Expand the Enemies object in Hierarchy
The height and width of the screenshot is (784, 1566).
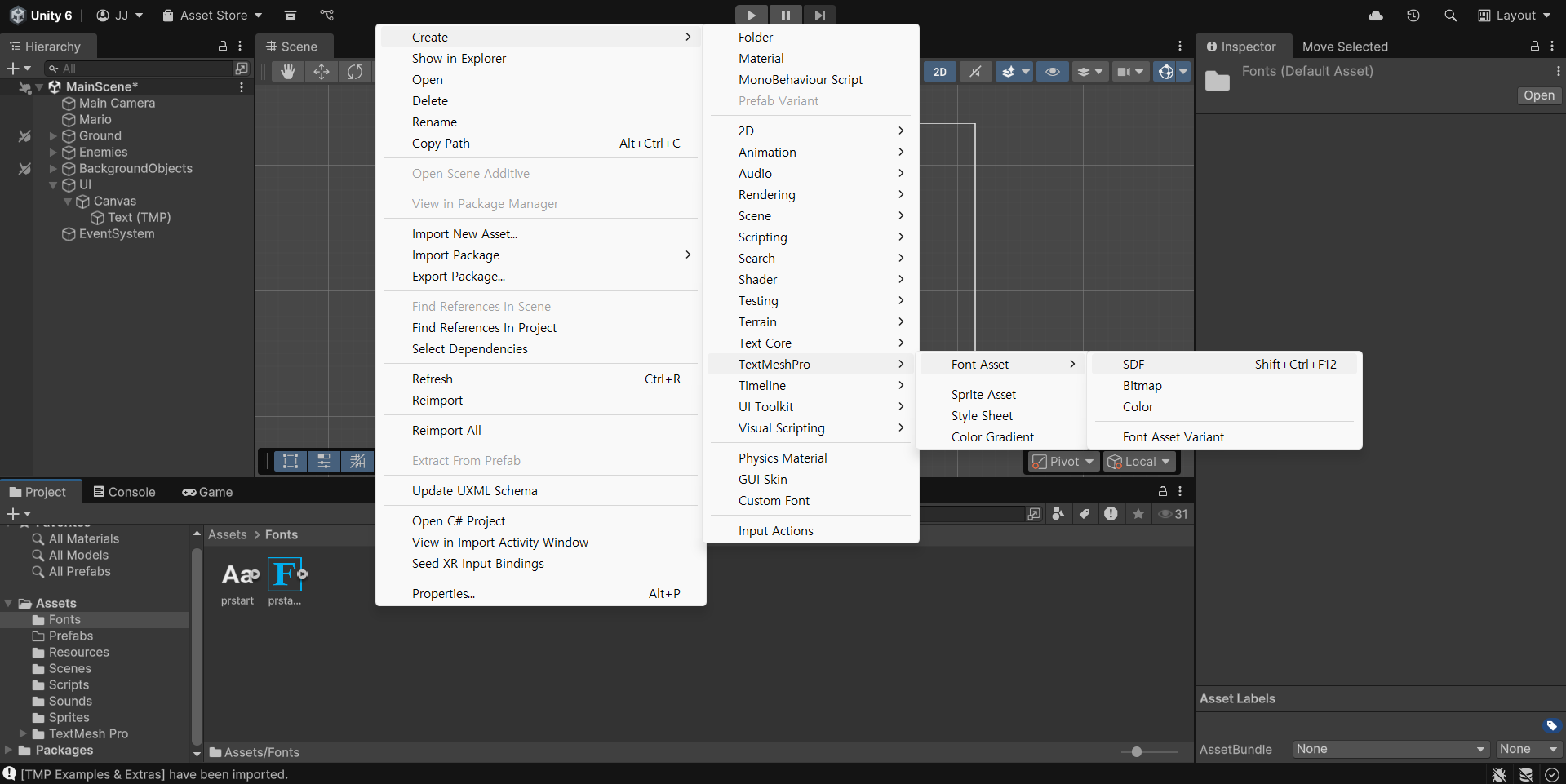pos(54,153)
